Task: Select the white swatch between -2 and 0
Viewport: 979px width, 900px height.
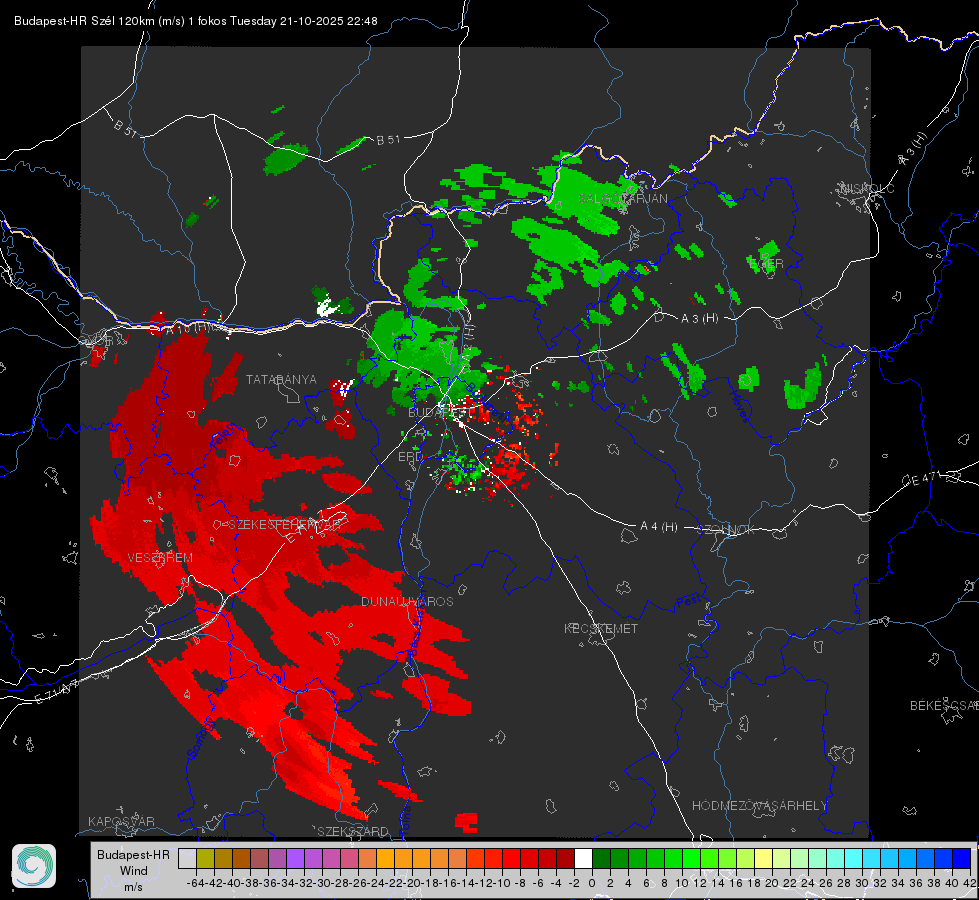Action: click(583, 858)
